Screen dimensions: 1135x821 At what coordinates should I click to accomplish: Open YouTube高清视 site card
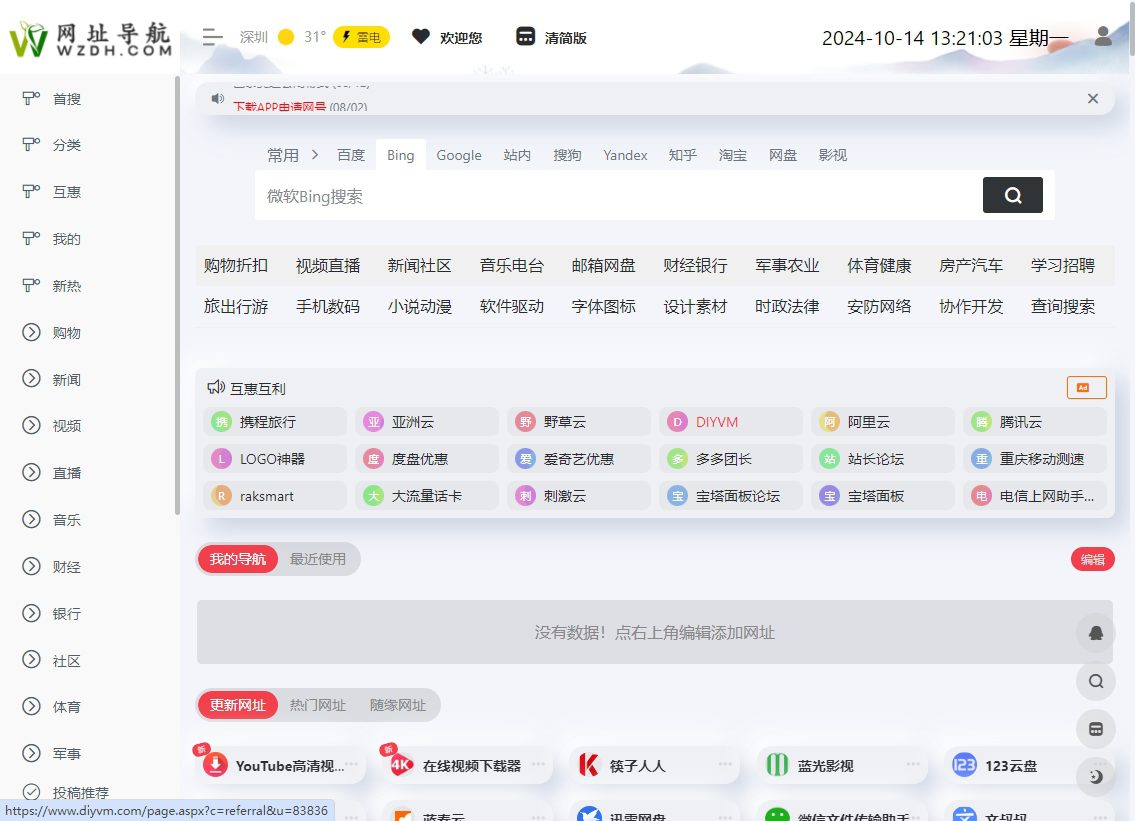click(281, 765)
